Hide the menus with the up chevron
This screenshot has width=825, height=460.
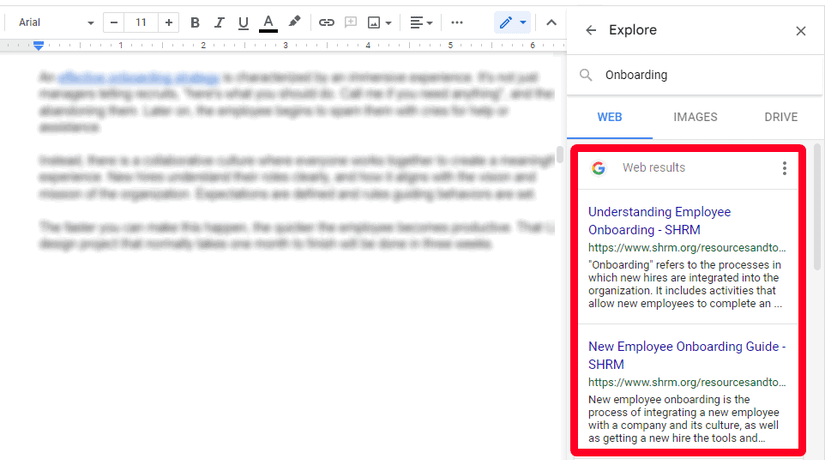pyautogui.click(x=551, y=23)
